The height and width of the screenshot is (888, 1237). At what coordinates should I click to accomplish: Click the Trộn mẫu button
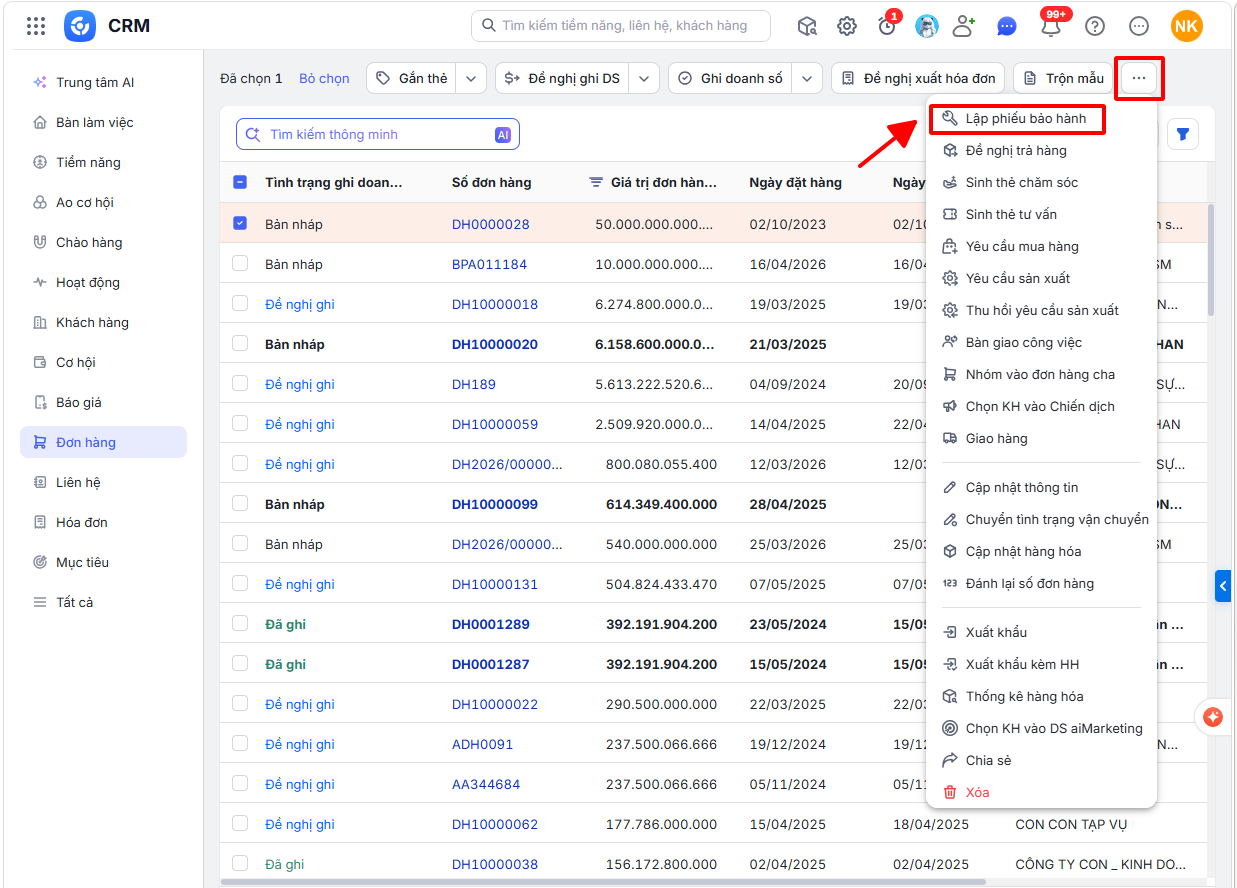(1063, 78)
